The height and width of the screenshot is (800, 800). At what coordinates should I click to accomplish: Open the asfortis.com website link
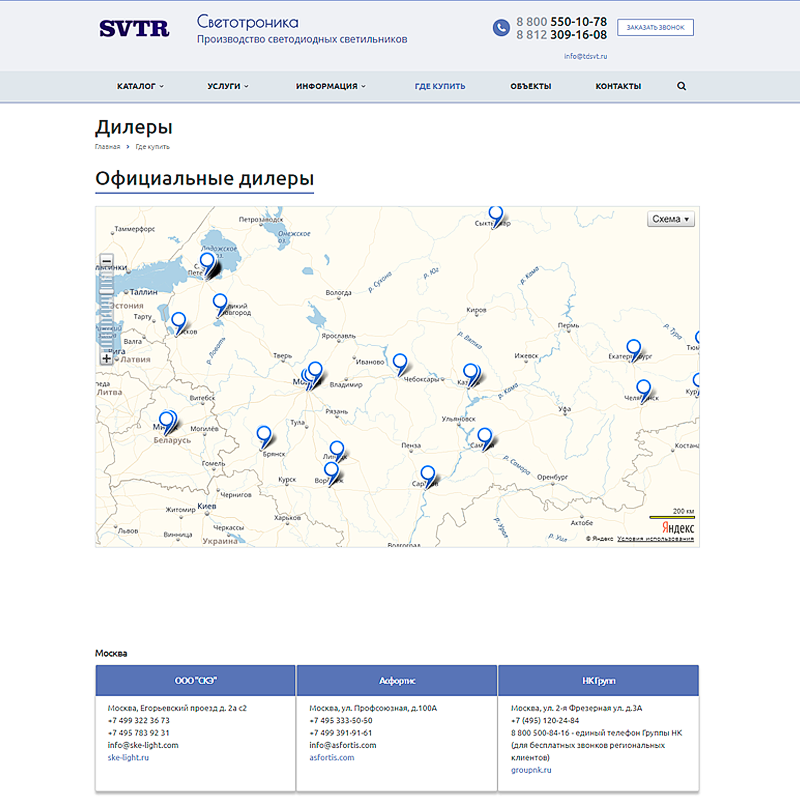coord(332,758)
